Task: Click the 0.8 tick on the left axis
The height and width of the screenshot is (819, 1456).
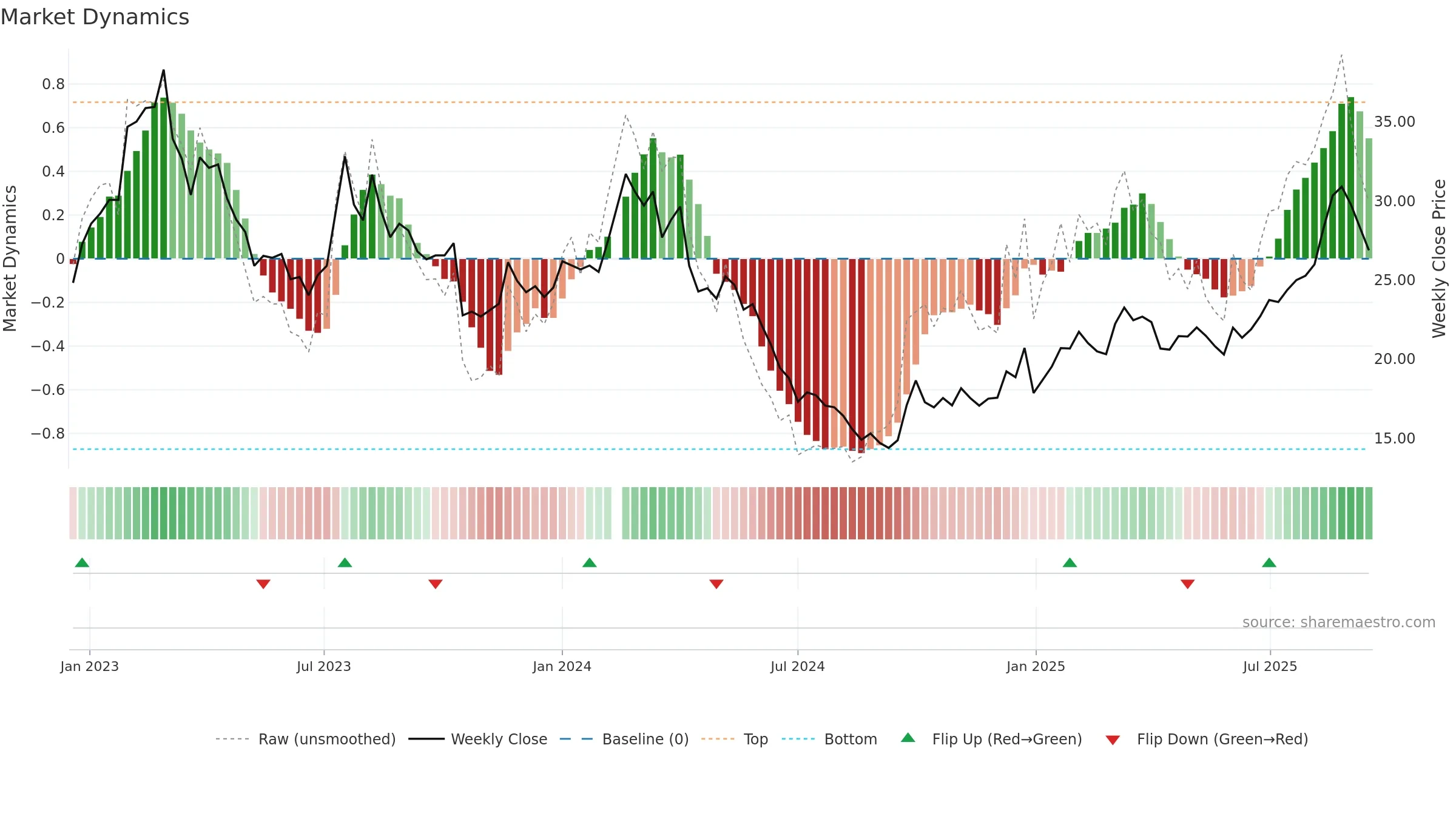Action: click(53, 84)
